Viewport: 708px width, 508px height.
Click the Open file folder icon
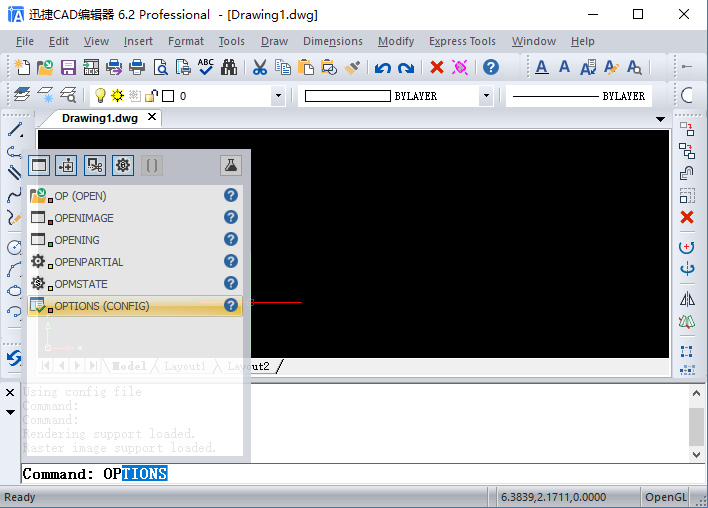point(45,67)
